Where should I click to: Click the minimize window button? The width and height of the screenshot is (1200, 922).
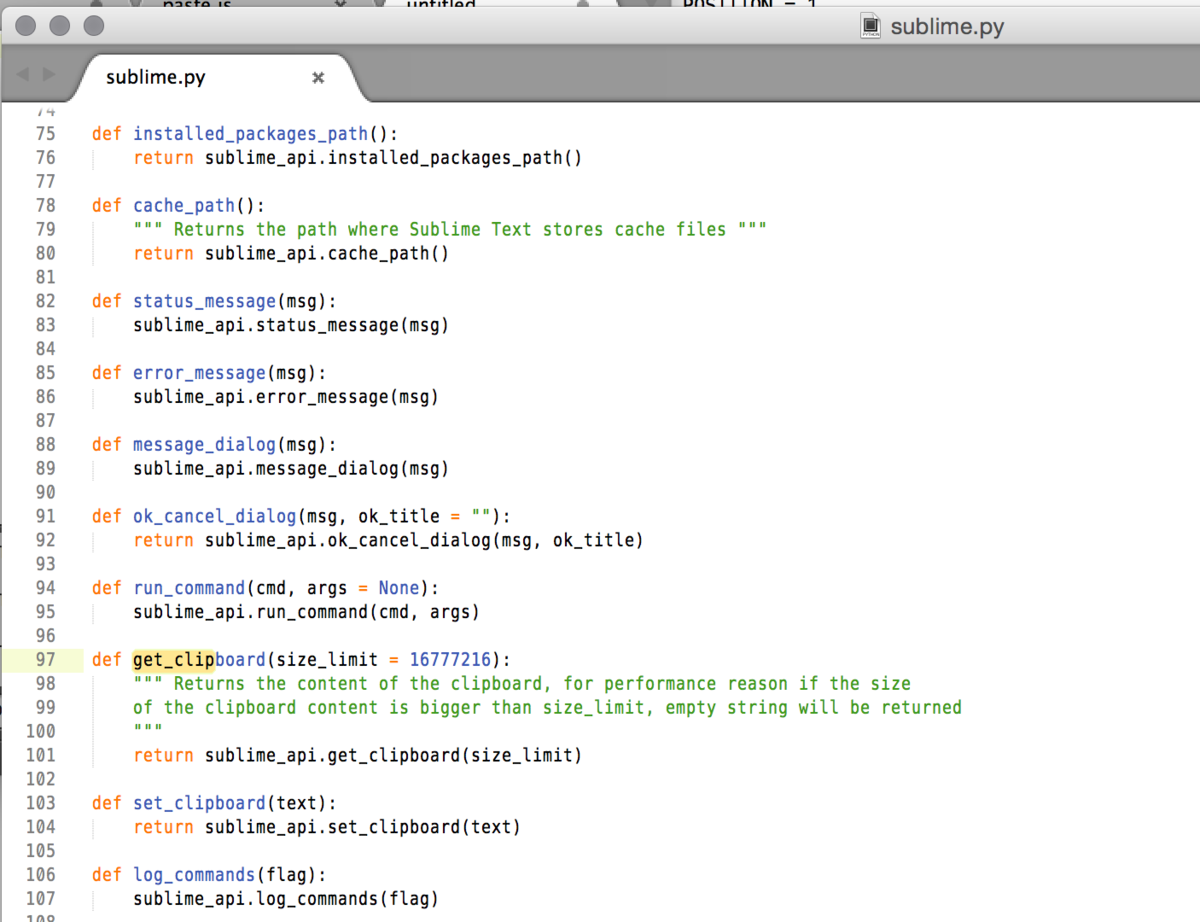[x=59, y=26]
